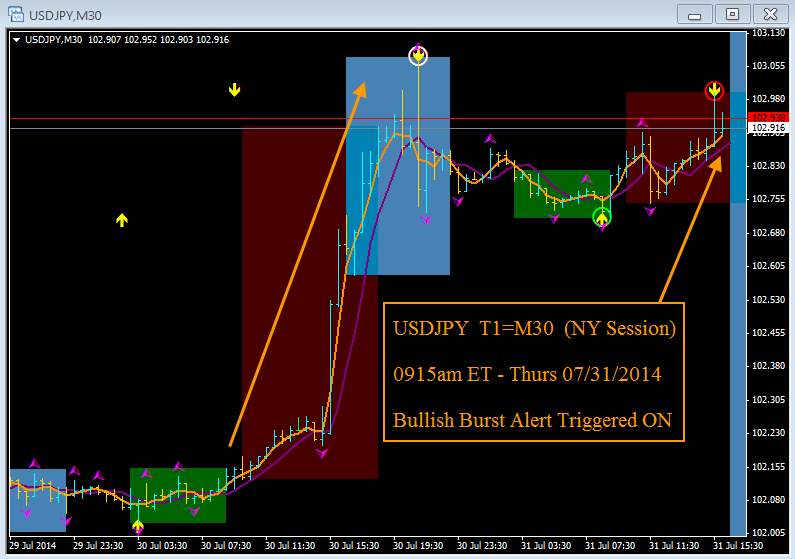Click the '30 Jul 03:30' time axis label
The width and height of the screenshot is (795, 559).
162,546
